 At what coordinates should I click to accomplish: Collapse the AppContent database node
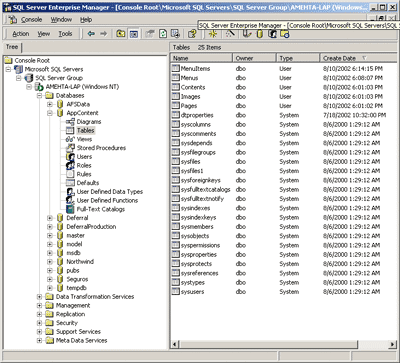(x=50, y=113)
